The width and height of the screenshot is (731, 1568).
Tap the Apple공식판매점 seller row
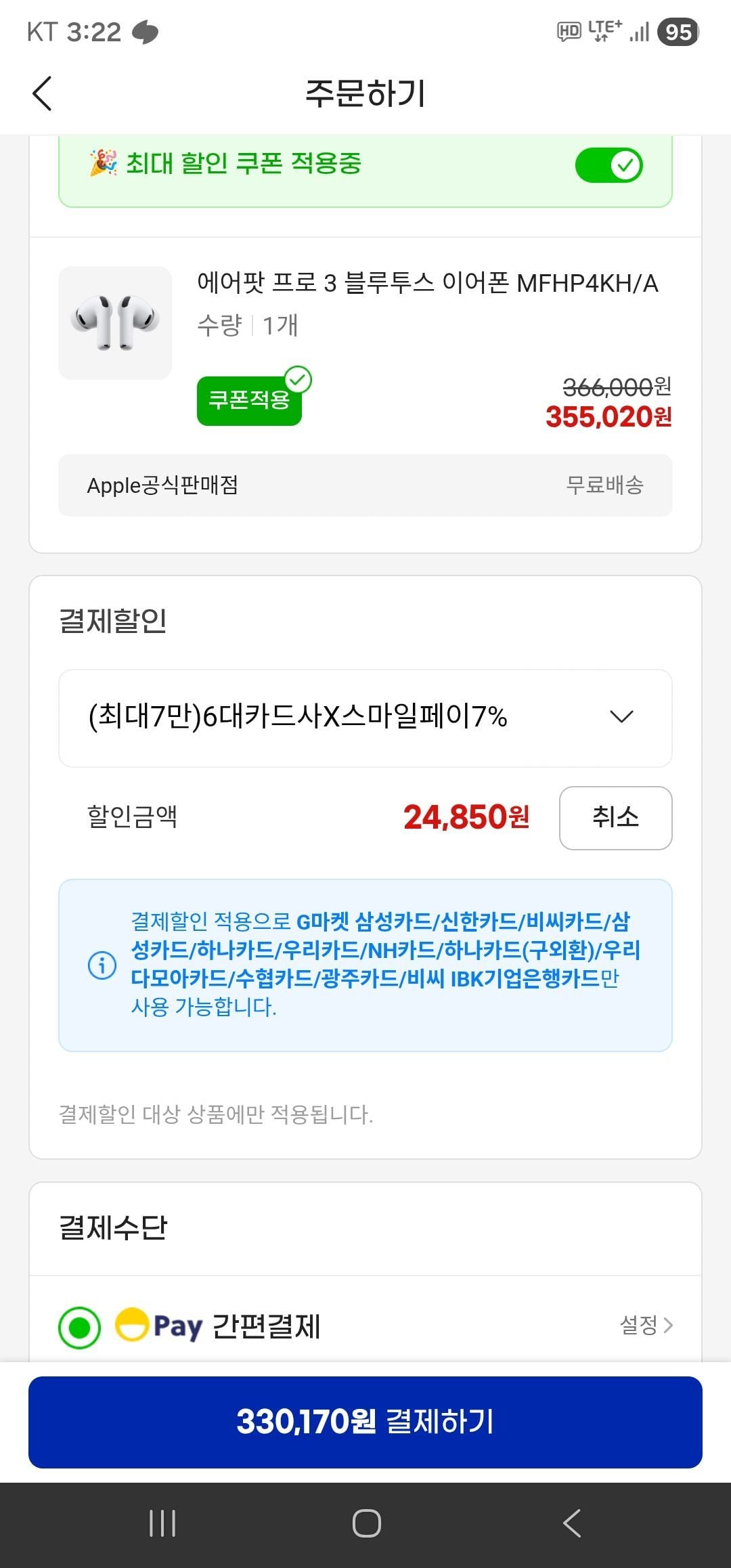tap(365, 485)
